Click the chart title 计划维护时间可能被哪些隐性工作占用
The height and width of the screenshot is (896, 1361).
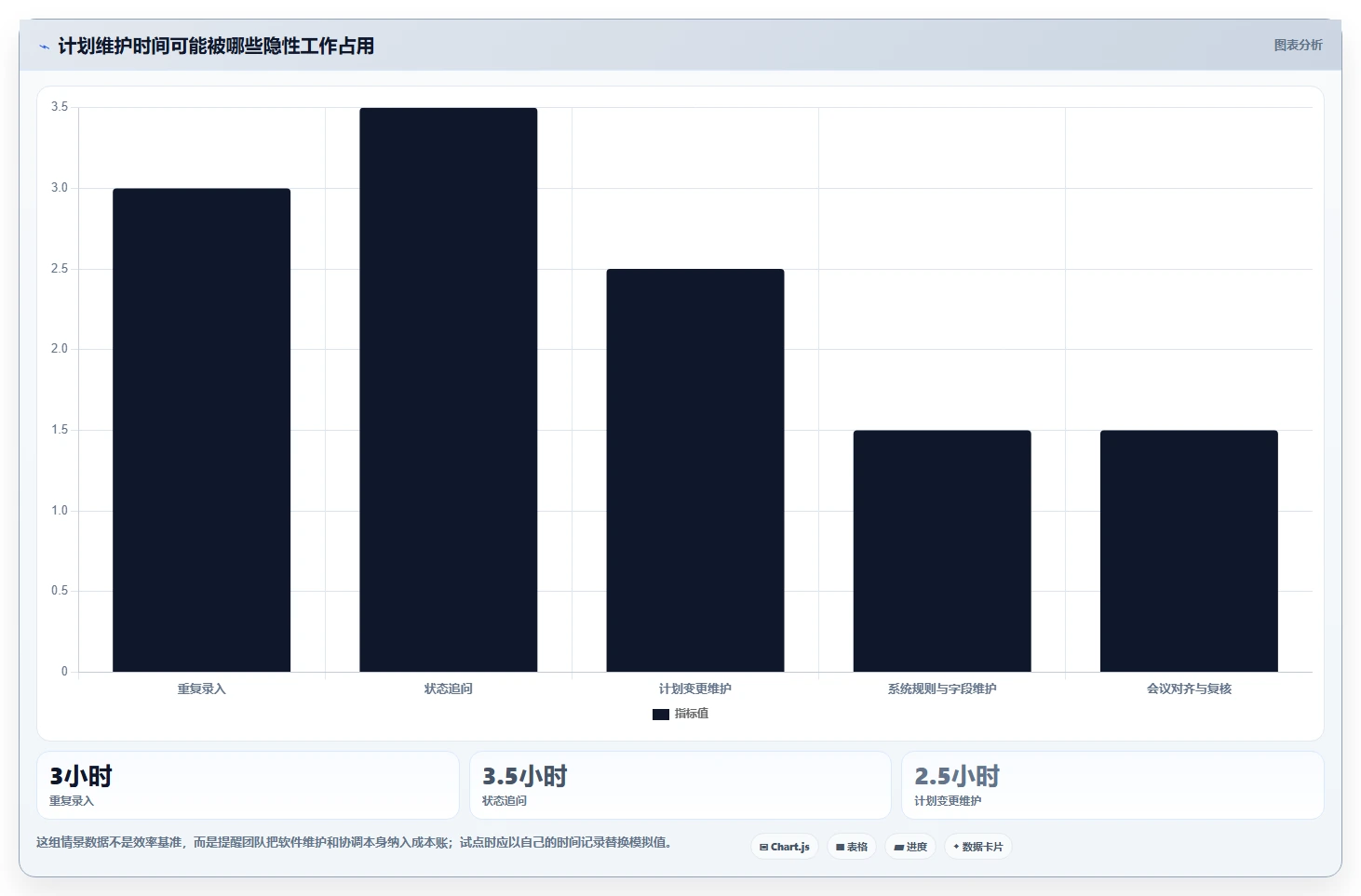point(216,46)
